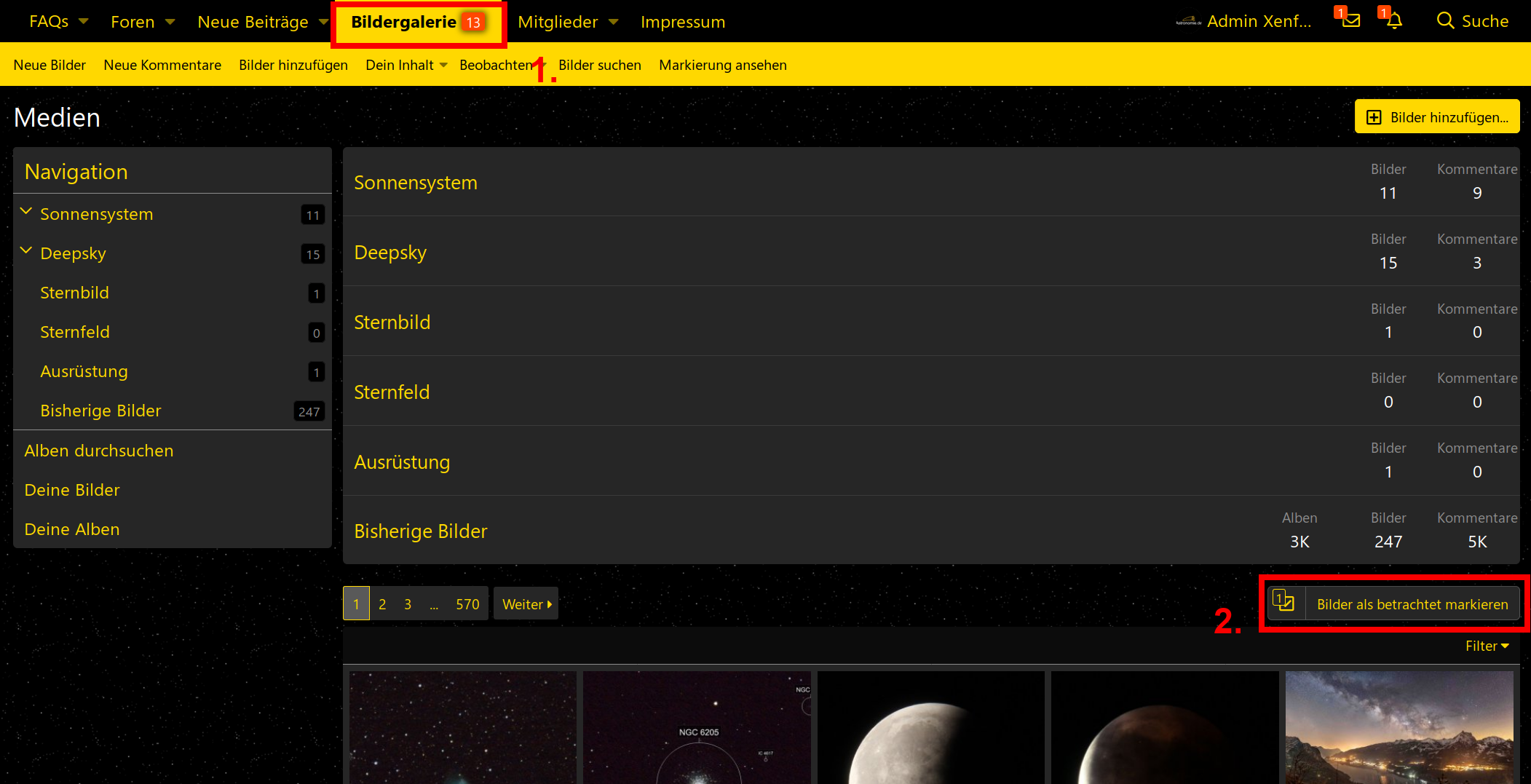Open Neue Beiträge in the top menu
Screen dimensions: 1531x784
(253, 21)
